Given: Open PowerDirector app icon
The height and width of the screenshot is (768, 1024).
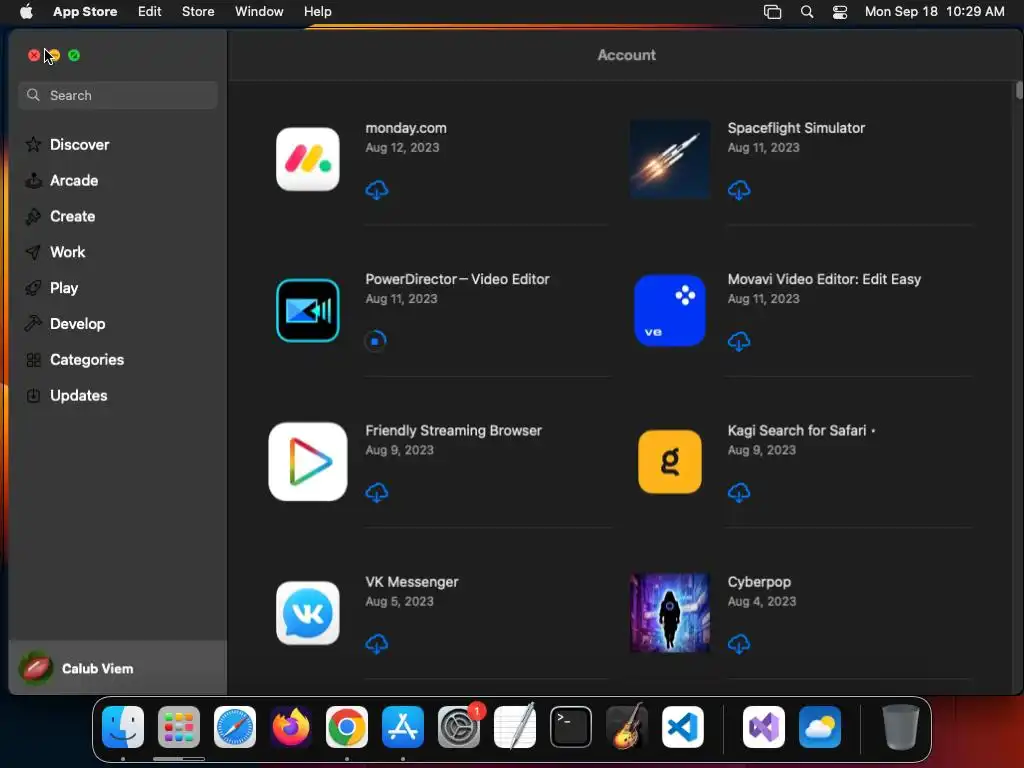Looking at the screenshot, I should click(308, 310).
